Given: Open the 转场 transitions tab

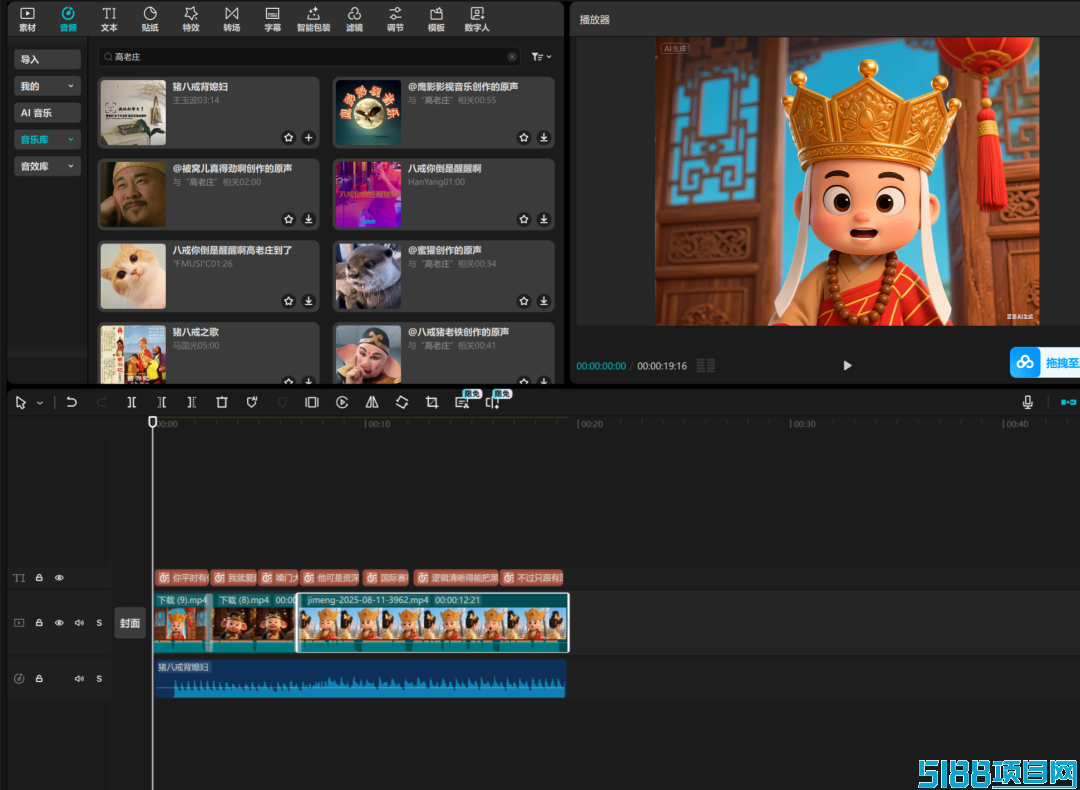Looking at the screenshot, I should 231,19.
